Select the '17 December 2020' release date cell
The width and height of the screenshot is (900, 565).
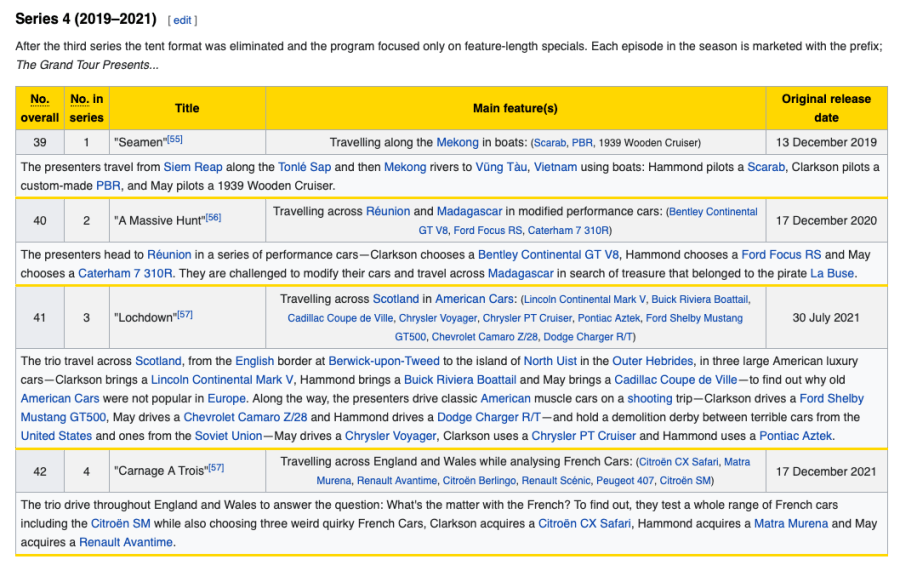(x=826, y=220)
